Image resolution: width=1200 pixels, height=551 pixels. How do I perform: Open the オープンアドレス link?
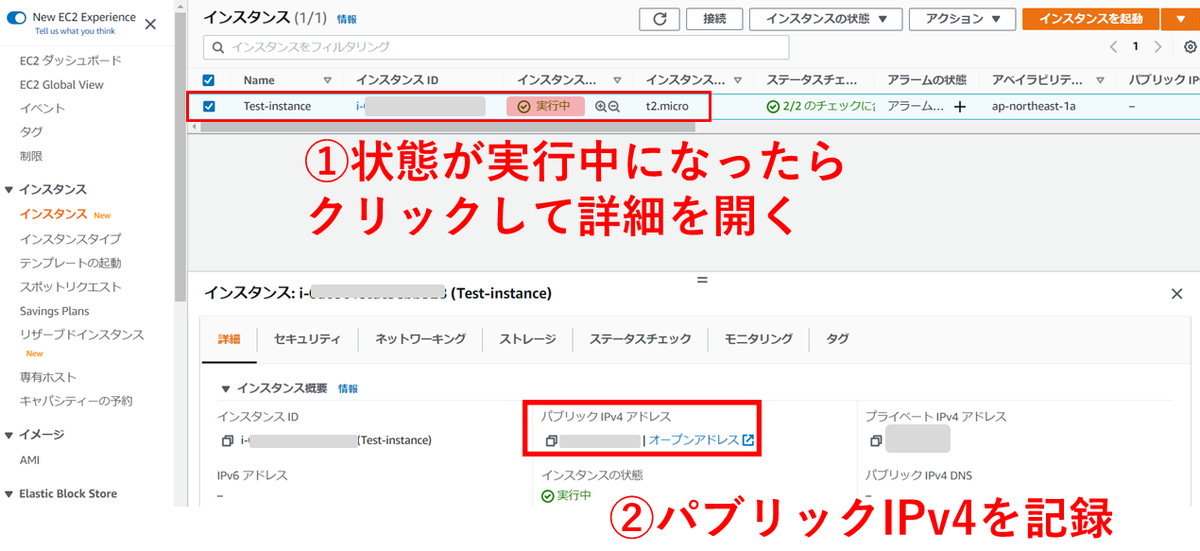701,440
